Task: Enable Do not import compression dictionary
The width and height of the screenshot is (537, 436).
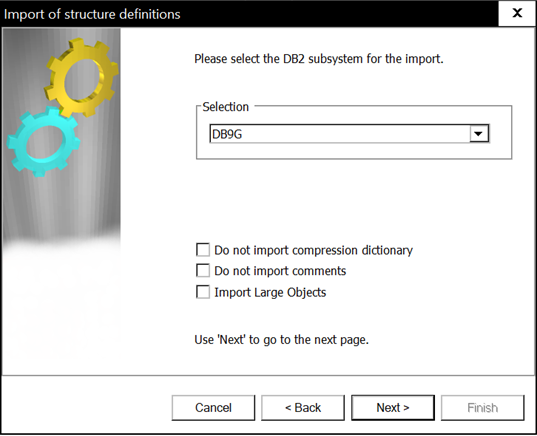Action: click(203, 250)
